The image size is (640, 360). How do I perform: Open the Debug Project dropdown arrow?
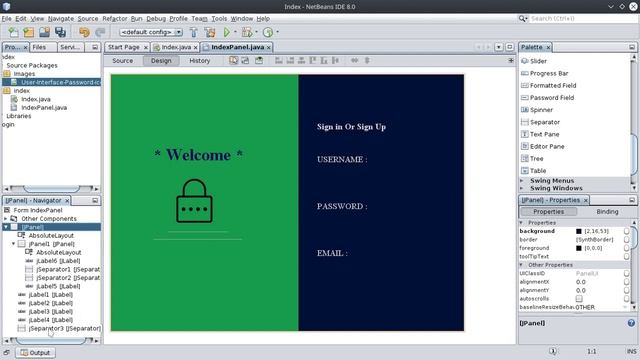(256, 32)
